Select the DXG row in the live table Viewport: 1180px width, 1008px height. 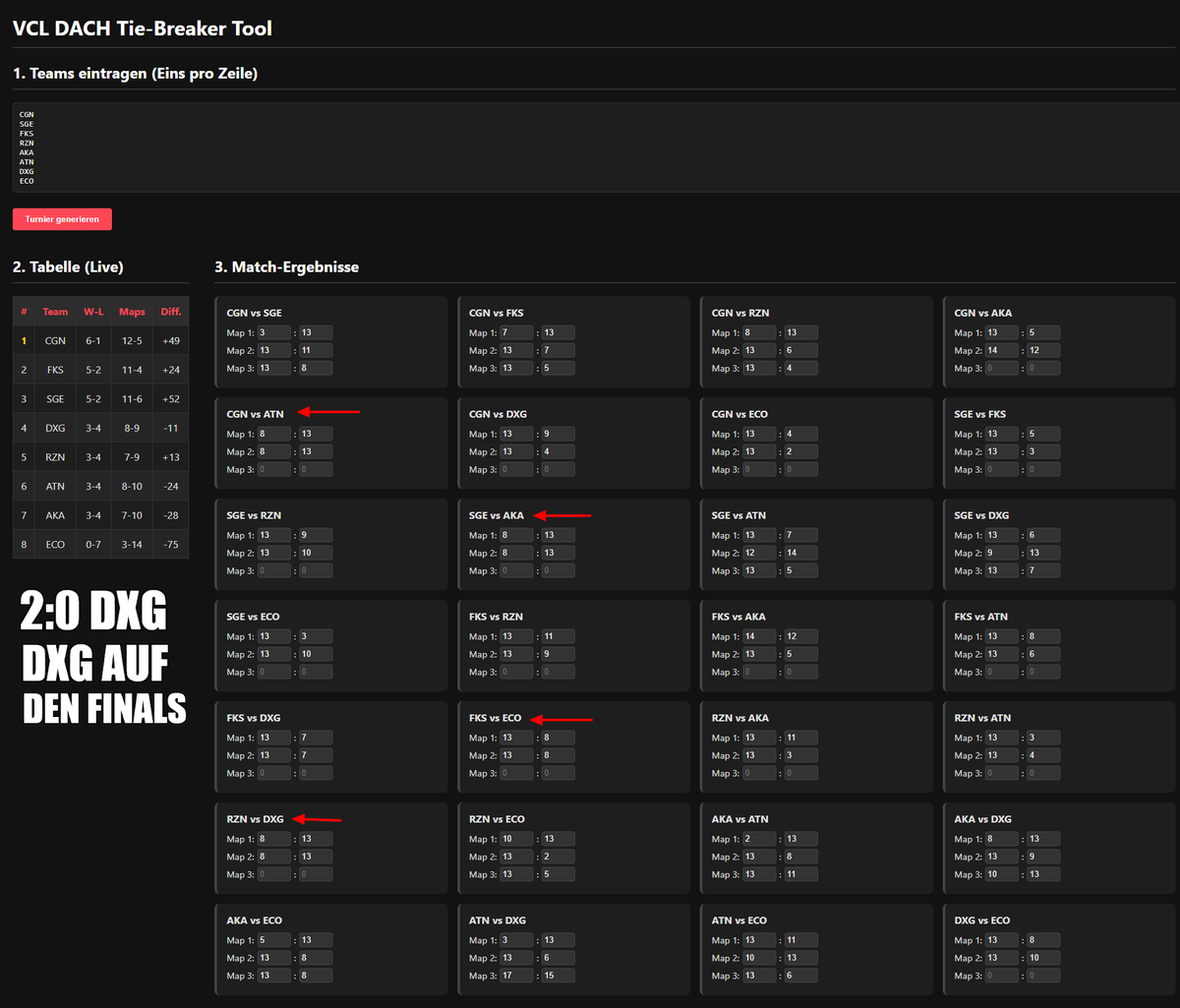coord(101,428)
